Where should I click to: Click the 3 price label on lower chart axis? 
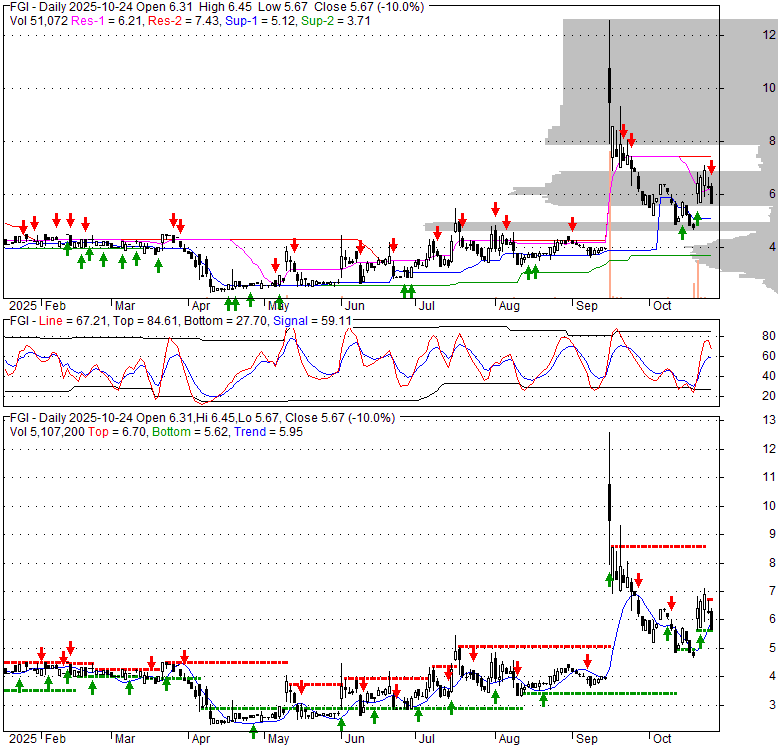[772, 705]
